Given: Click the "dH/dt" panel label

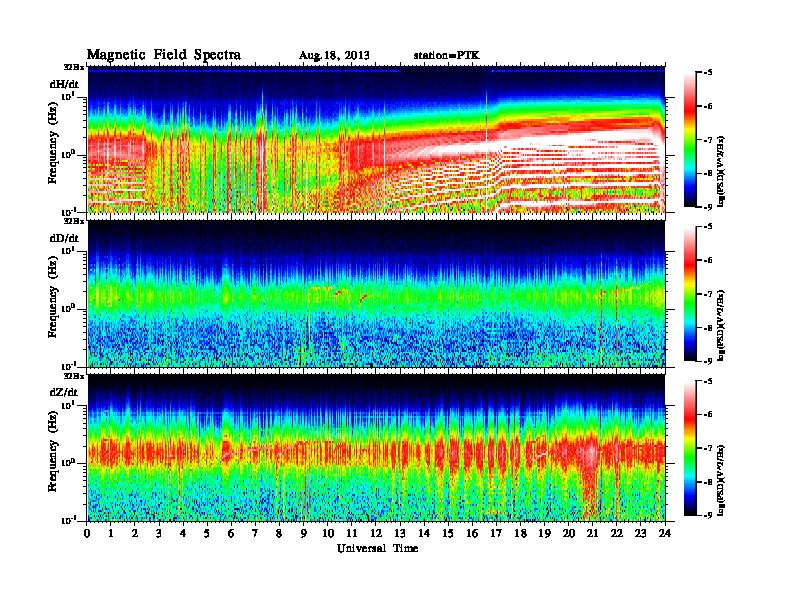Looking at the screenshot, I should tap(64, 84).
